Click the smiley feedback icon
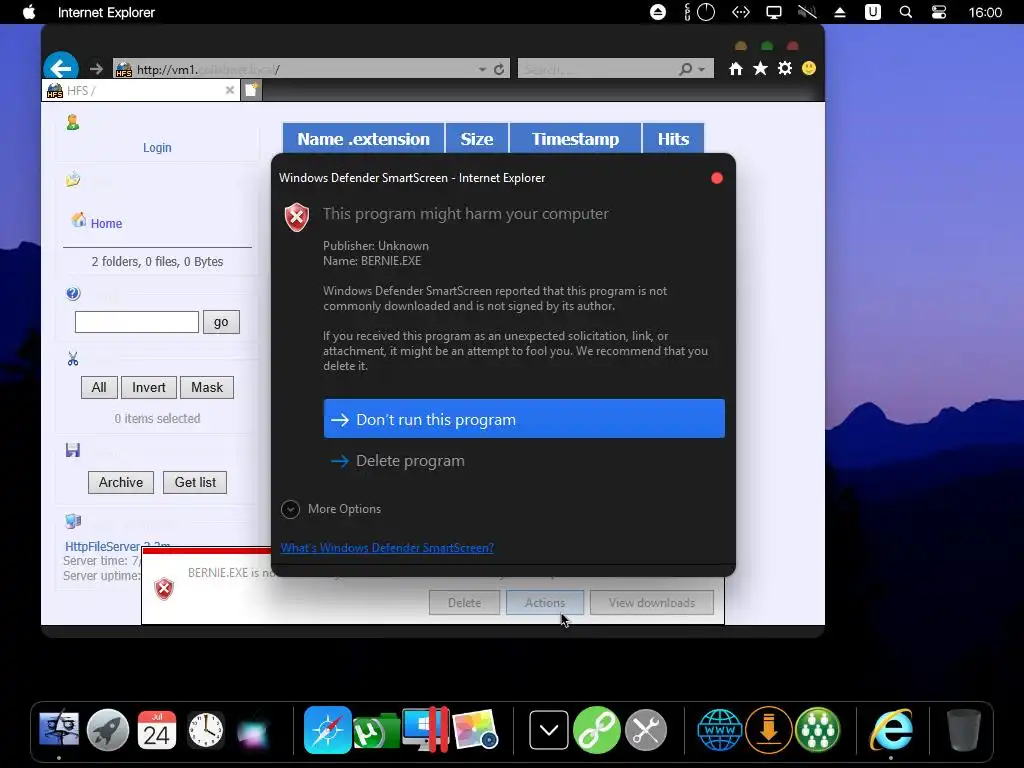Image resolution: width=1024 pixels, height=768 pixels. (808, 68)
